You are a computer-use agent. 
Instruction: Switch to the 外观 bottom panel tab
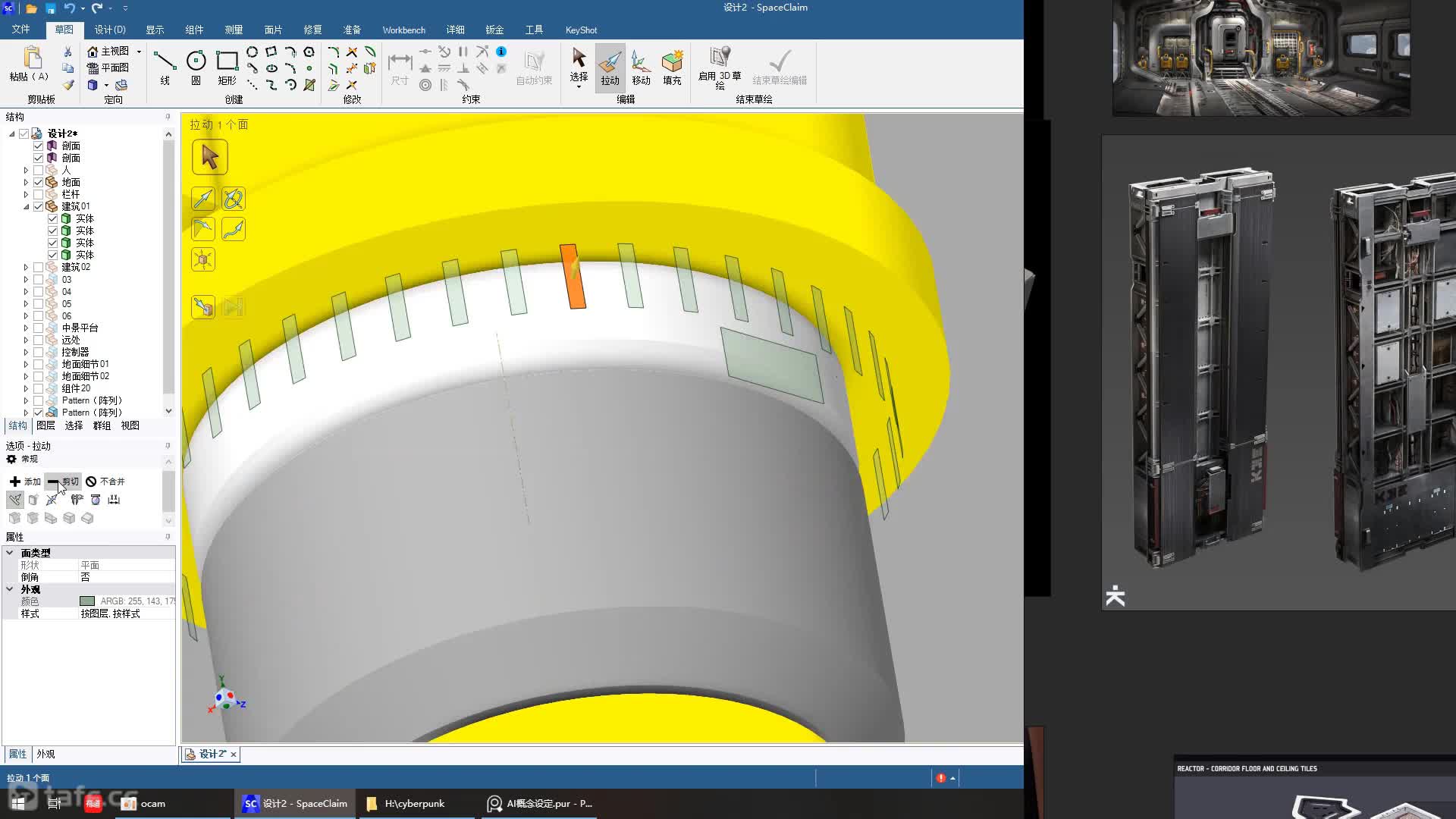point(45,754)
